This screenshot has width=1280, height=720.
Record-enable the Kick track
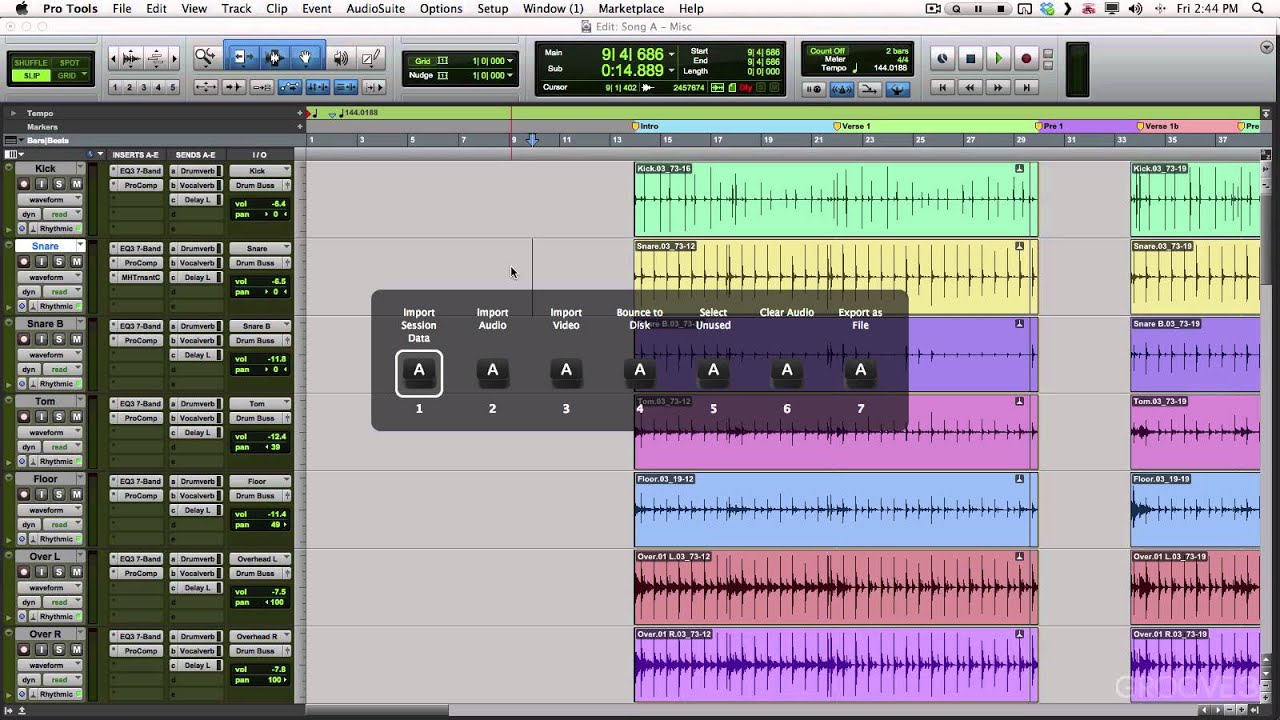click(x=25, y=184)
